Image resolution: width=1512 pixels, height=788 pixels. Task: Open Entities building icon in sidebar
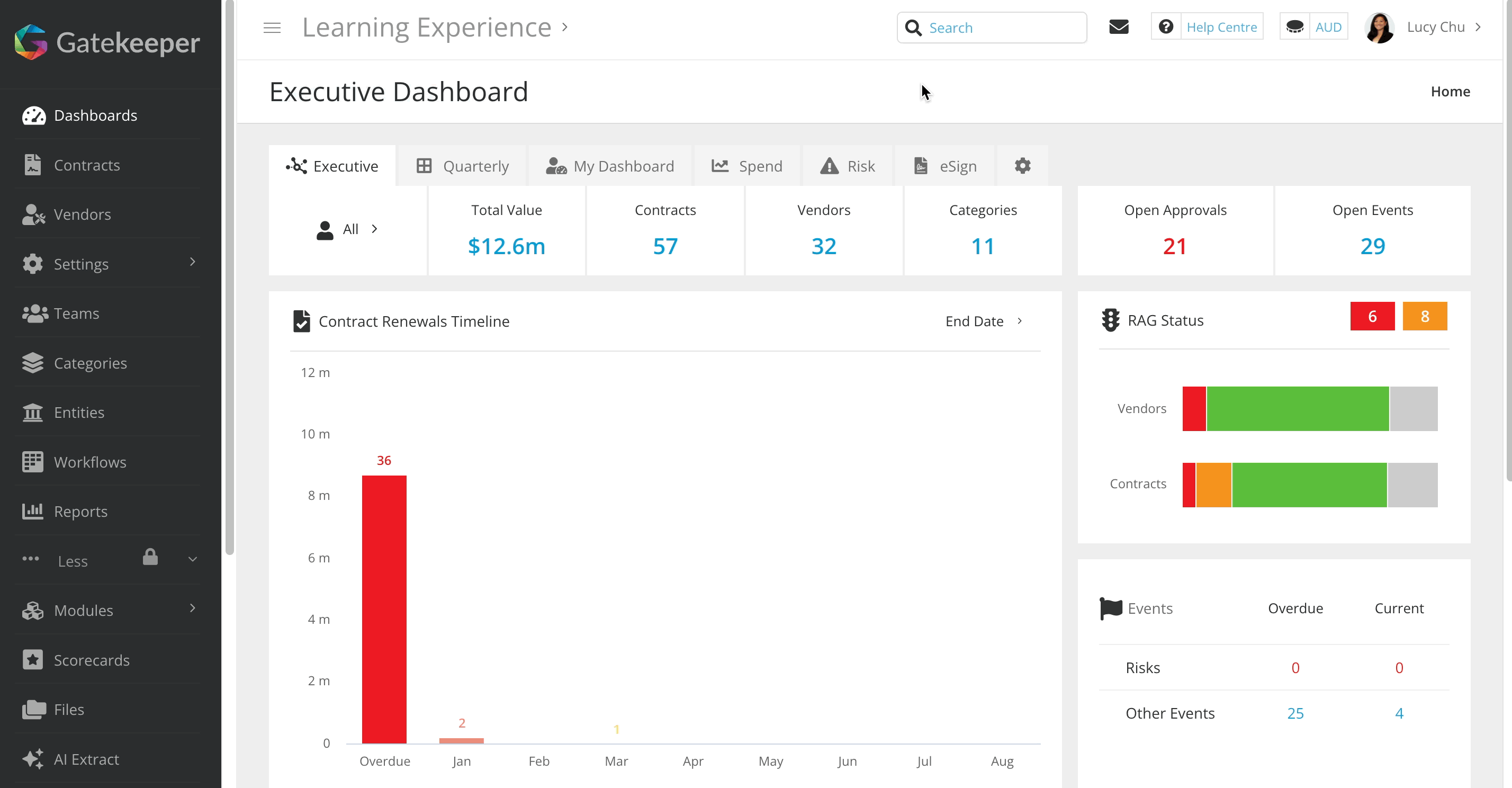33,412
